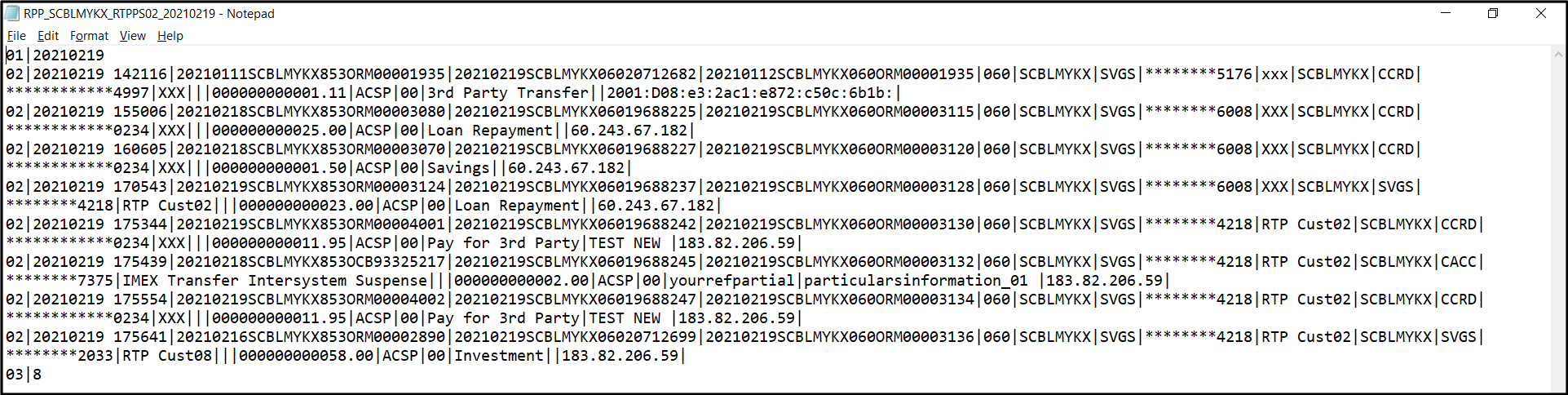Click the word "Investment" in last record
The image size is (1568, 395).
tap(499, 356)
